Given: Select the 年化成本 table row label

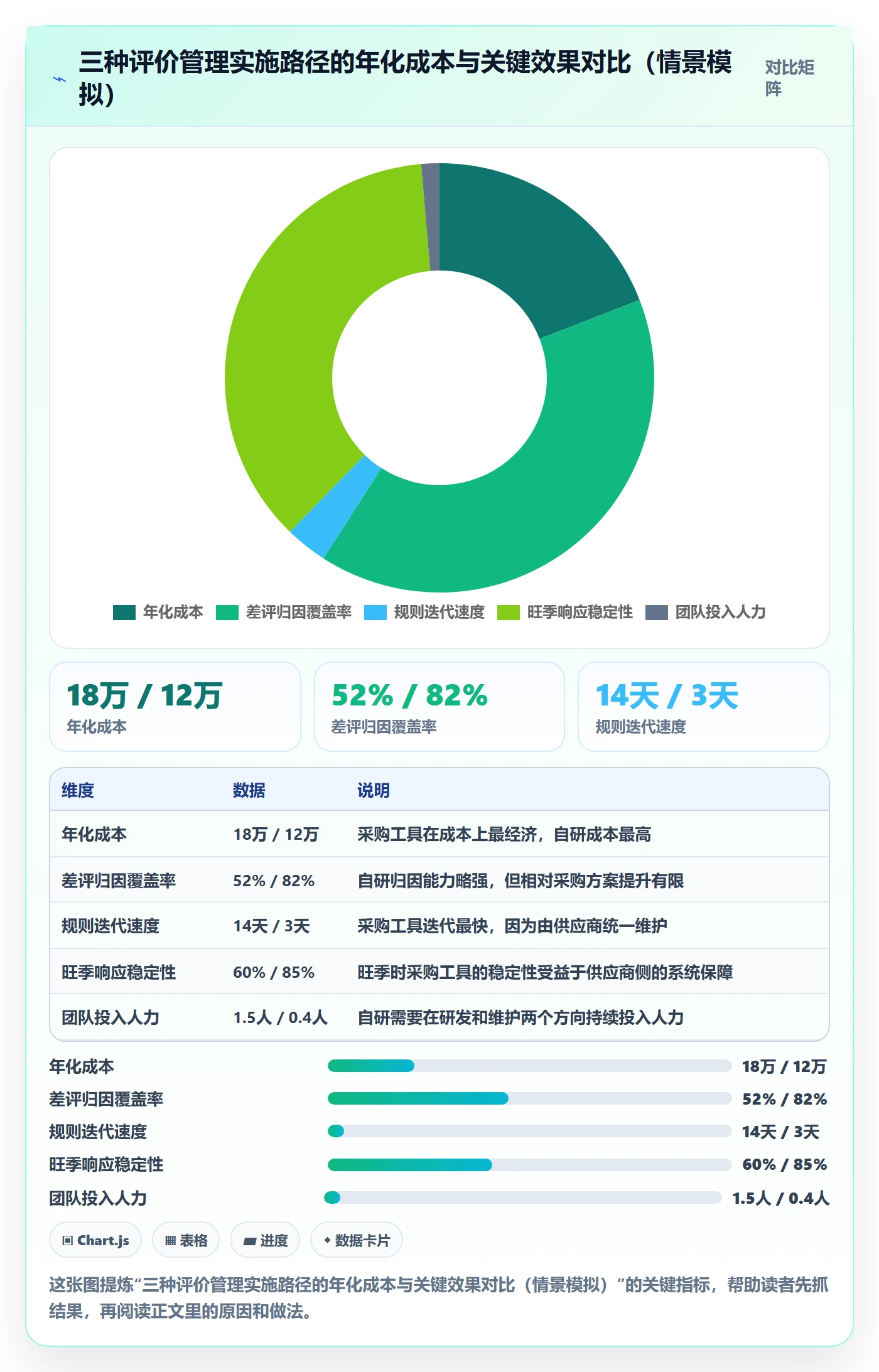Looking at the screenshot, I should click(x=94, y=834).
